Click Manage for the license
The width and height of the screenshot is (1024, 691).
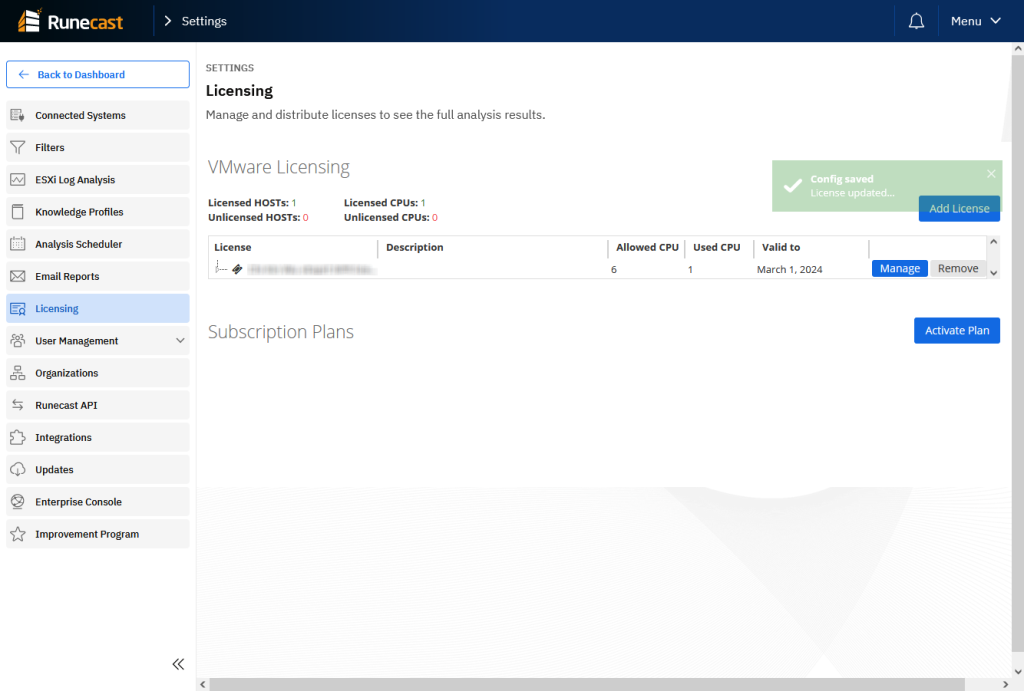click(899, 268)
